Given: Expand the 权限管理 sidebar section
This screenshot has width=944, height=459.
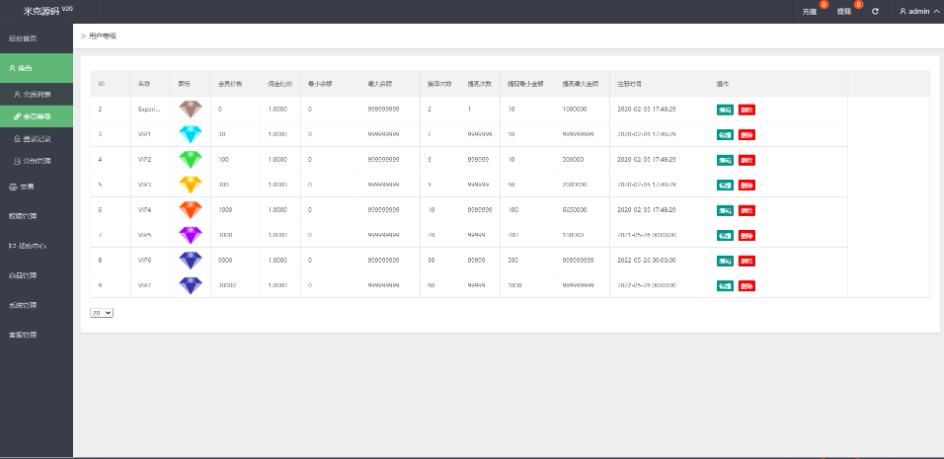Looking at the screenshot, I should (36, 216).
